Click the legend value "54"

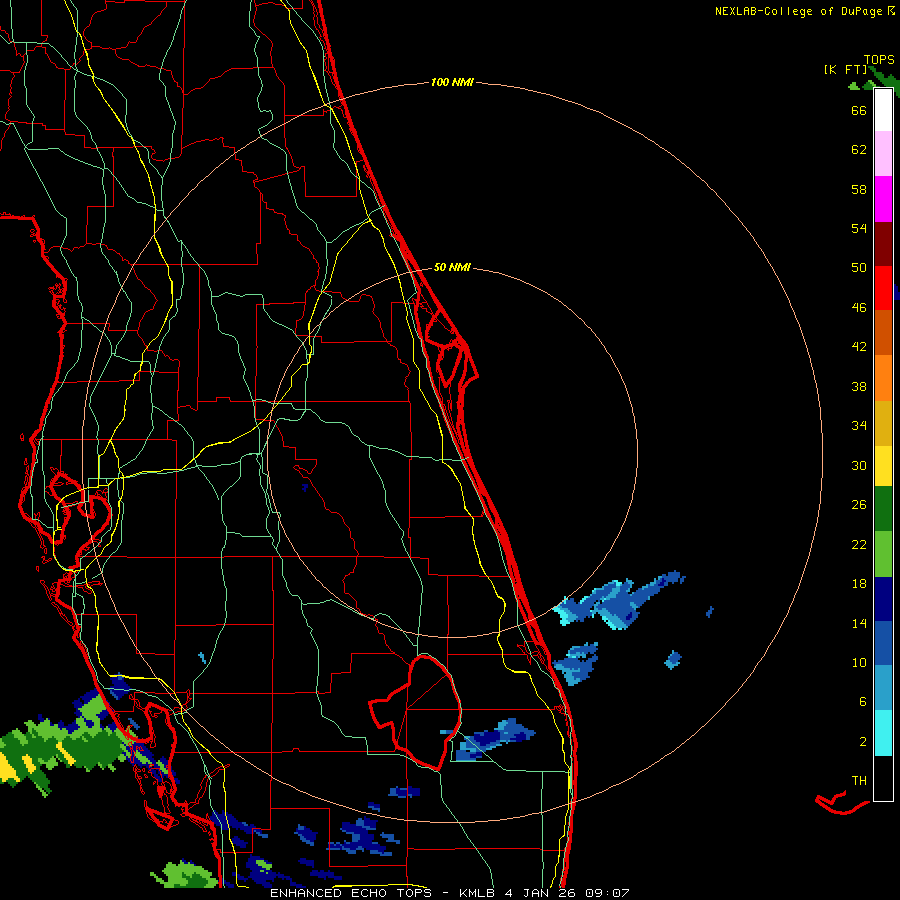[859, 228]
